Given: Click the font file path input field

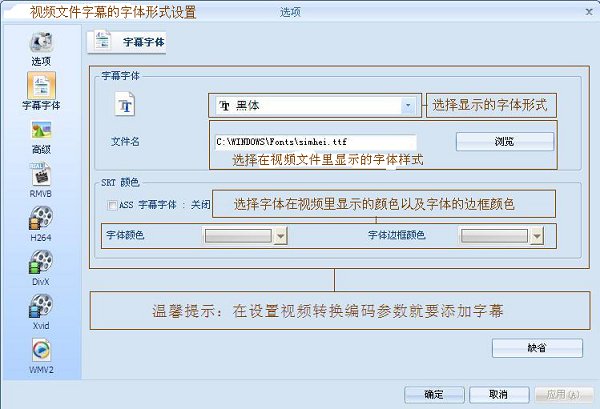Looking at the screenshot, I should pyautogui.click(x=315, y=142).
